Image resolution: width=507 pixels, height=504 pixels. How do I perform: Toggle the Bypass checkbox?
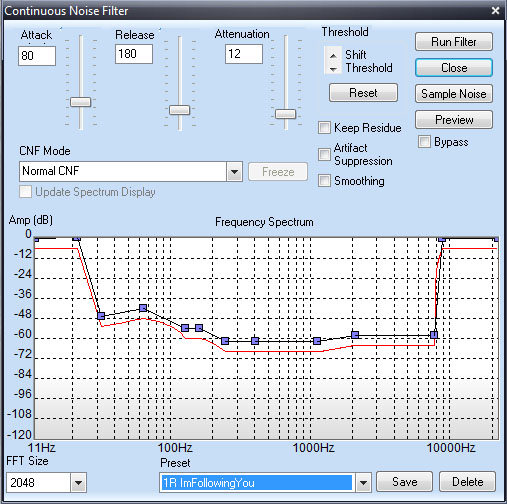pyautogui.click(x=424, y=141)
